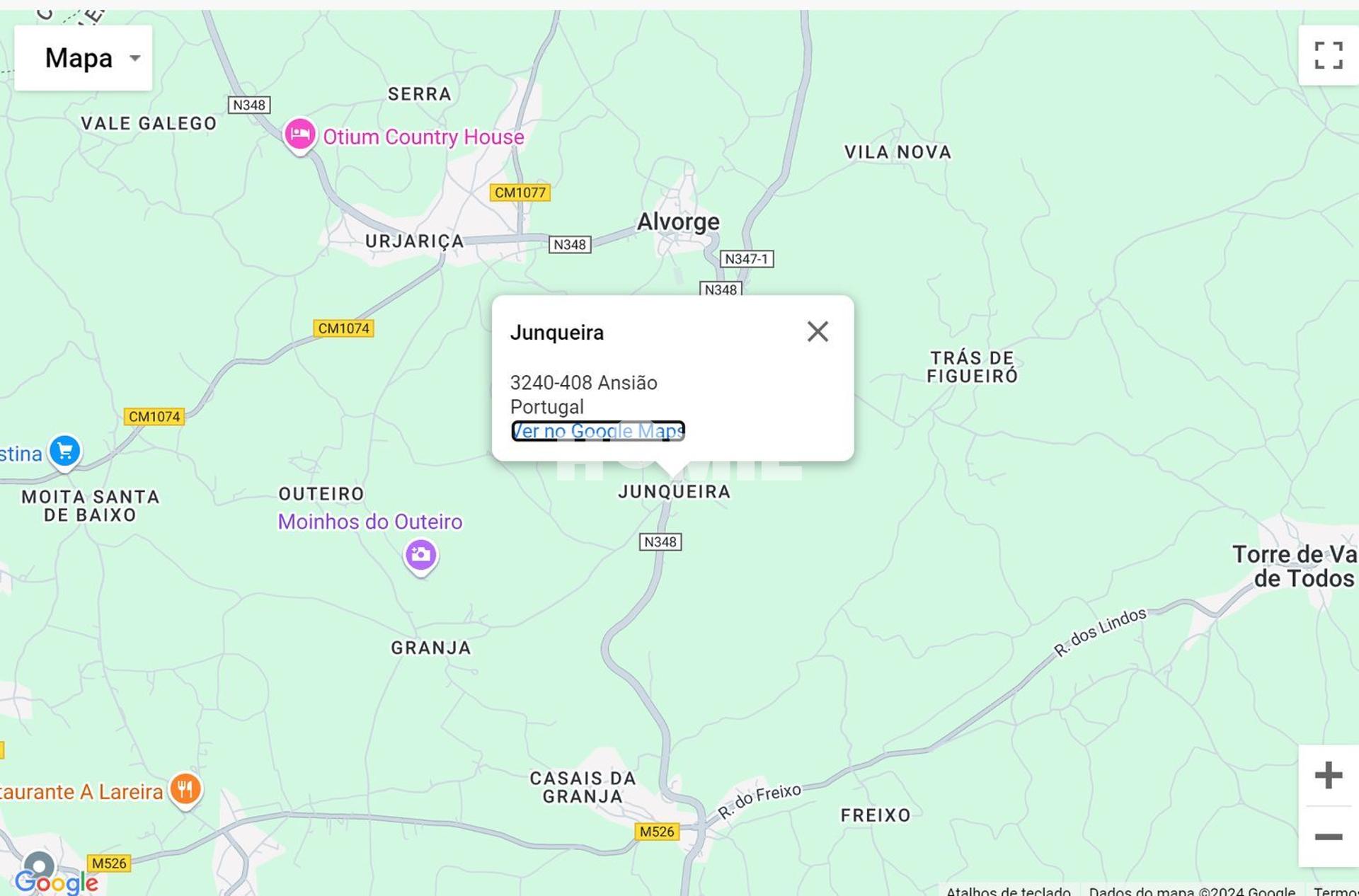1359x896 pixels.
Task: Click the Otium Country House hotel pin
Action: (x=299, y=134)
